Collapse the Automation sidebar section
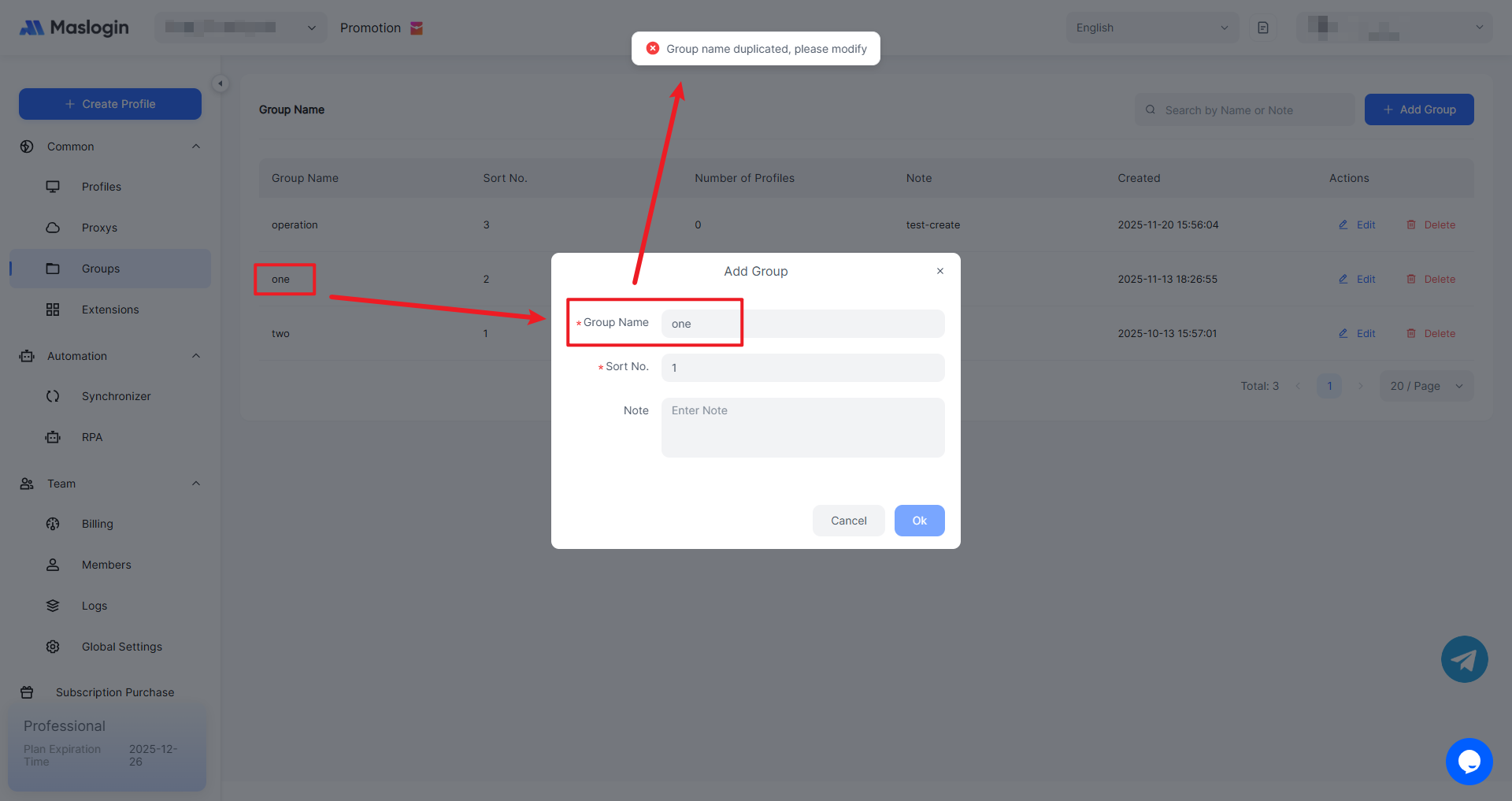This screenshot has height=801, width=1512. pos(196,356)
